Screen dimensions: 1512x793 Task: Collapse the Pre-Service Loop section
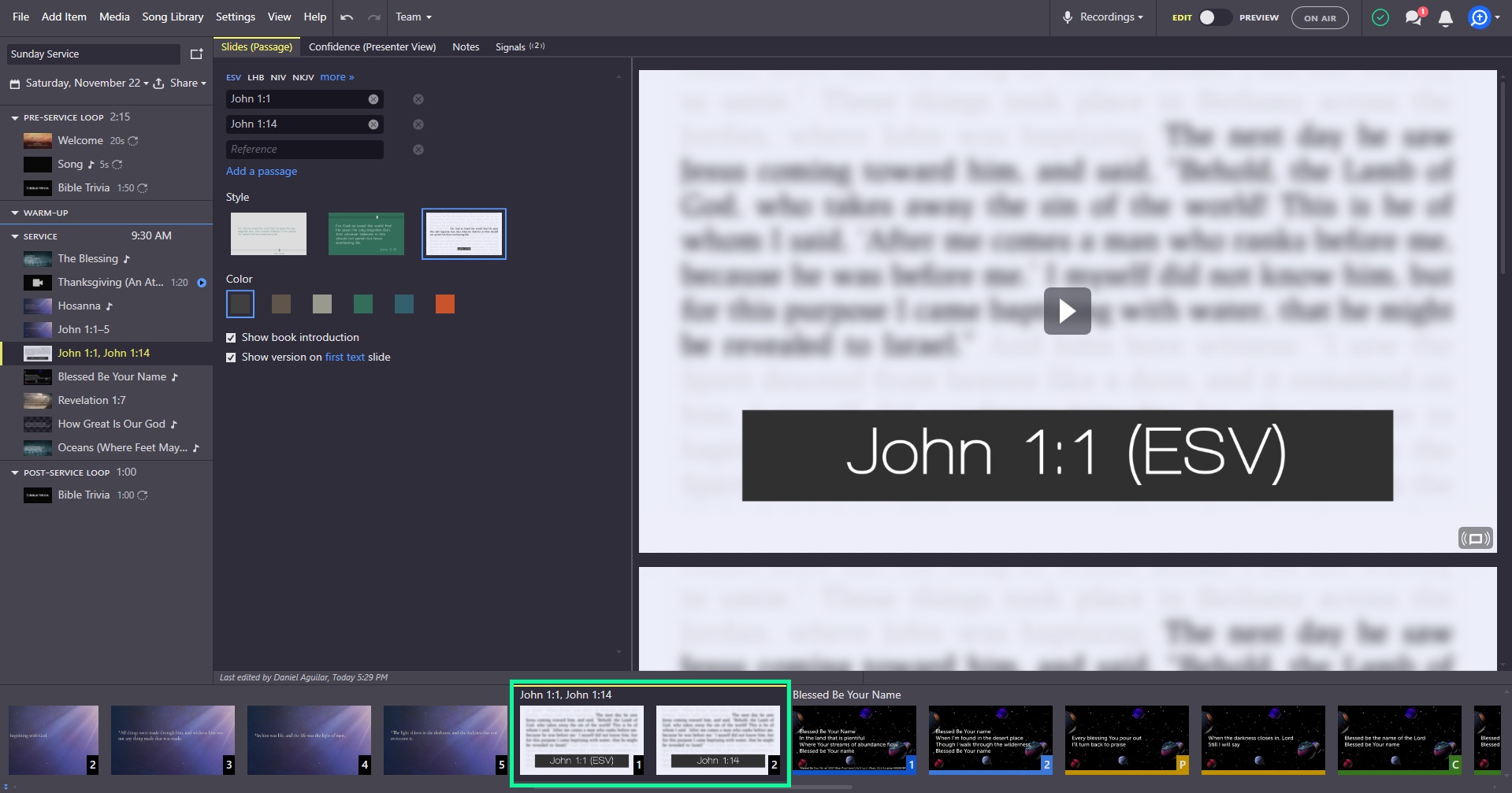[14, 118]
